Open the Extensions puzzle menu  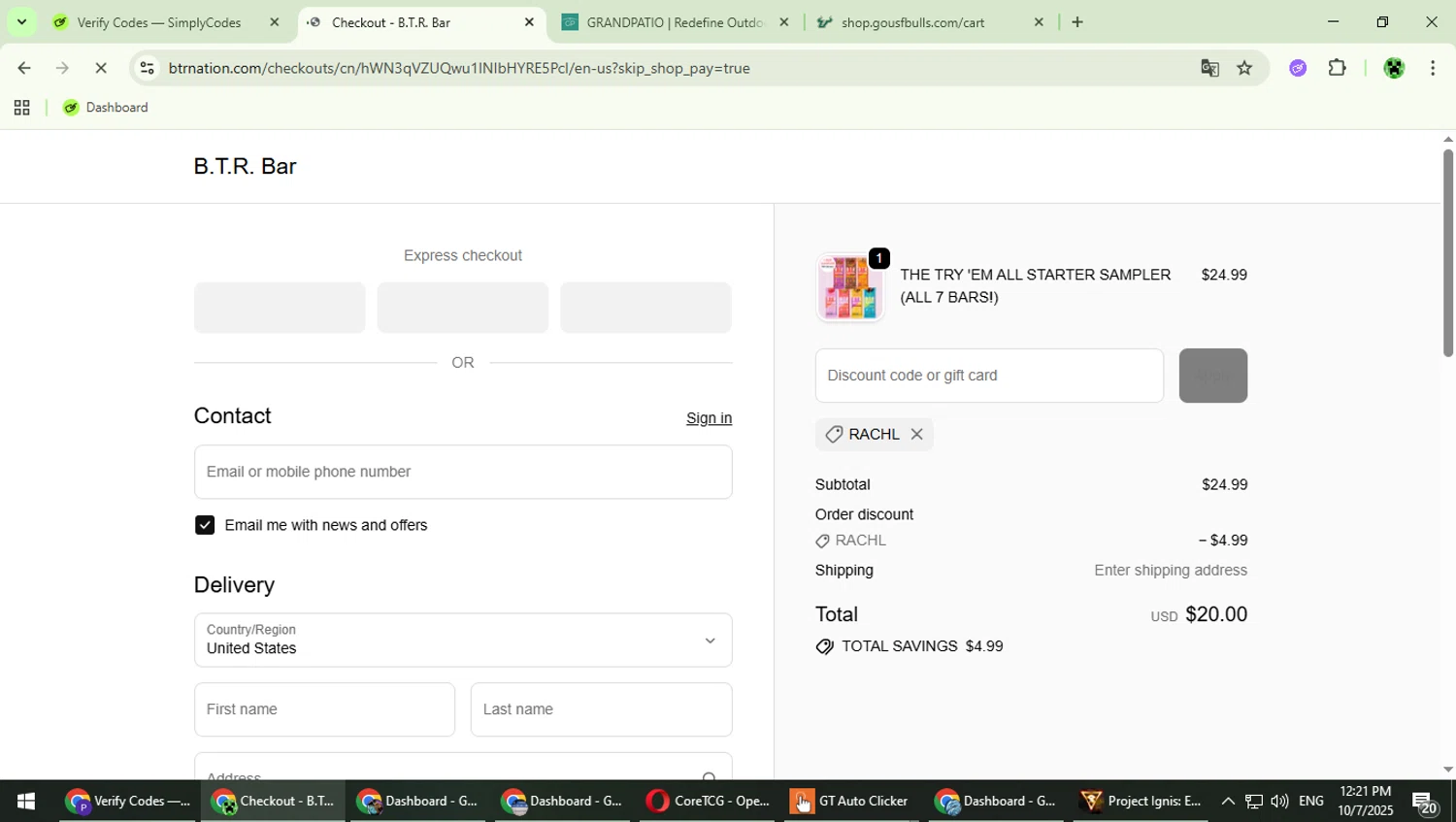tap(1338, 68)
